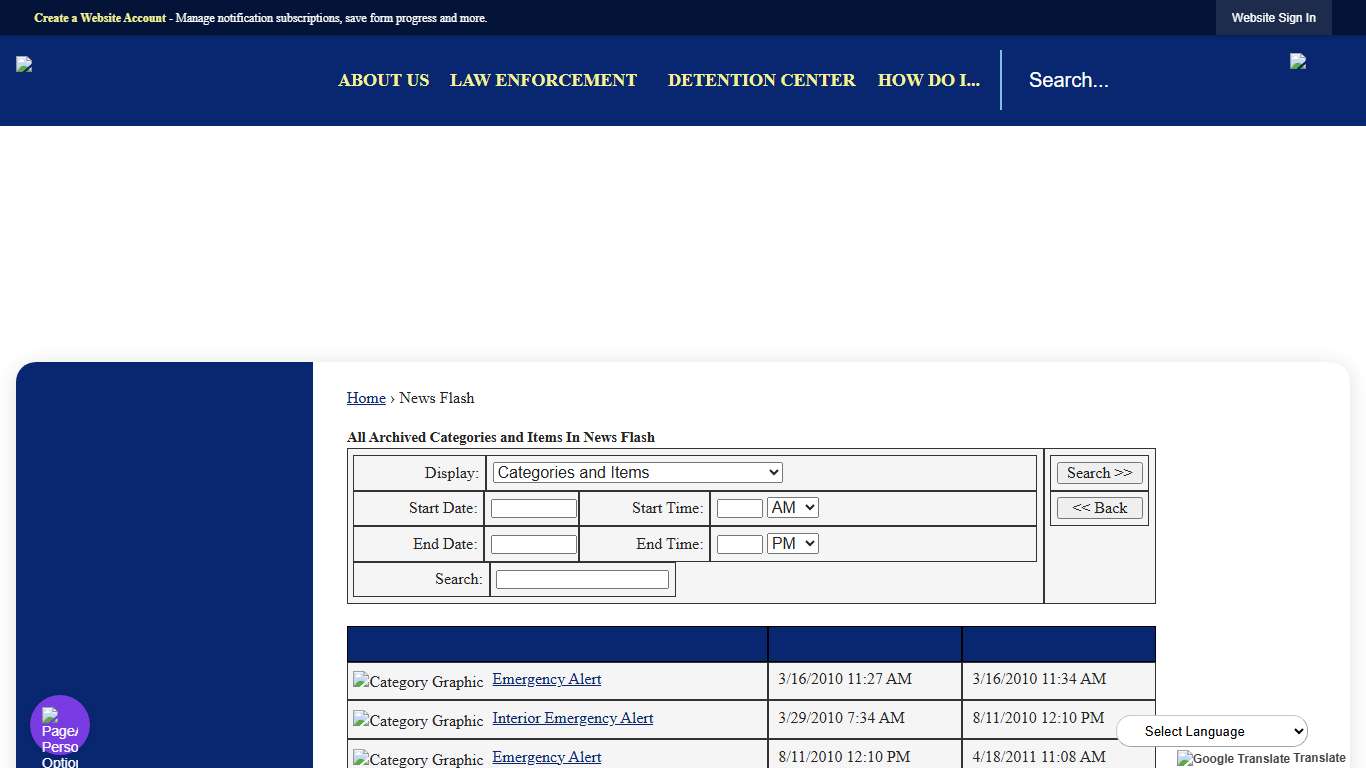
Task: Open the Interior Emergency Alert link
Action: [572, 718]
